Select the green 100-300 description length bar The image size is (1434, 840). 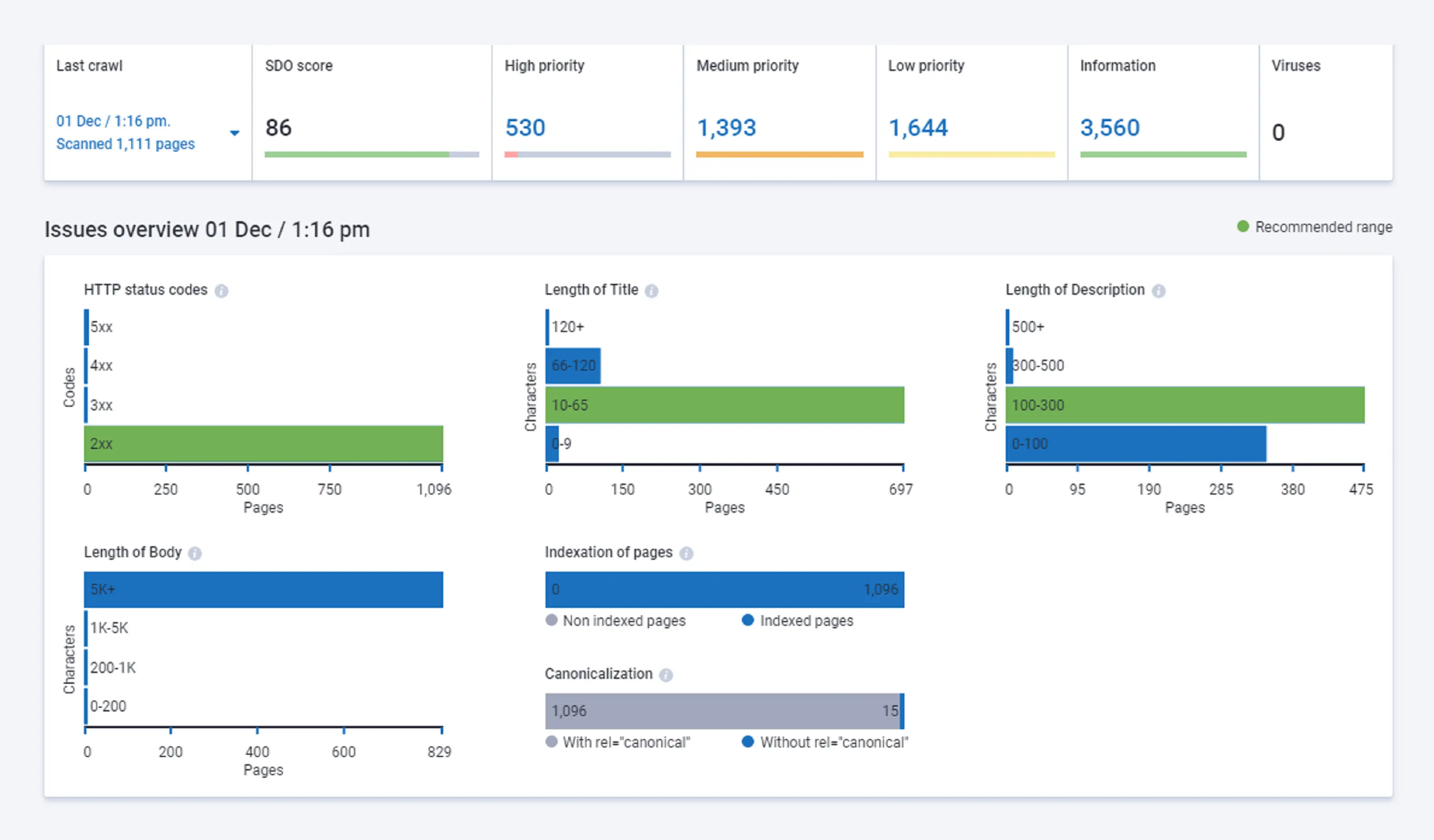click(1185, 405)
